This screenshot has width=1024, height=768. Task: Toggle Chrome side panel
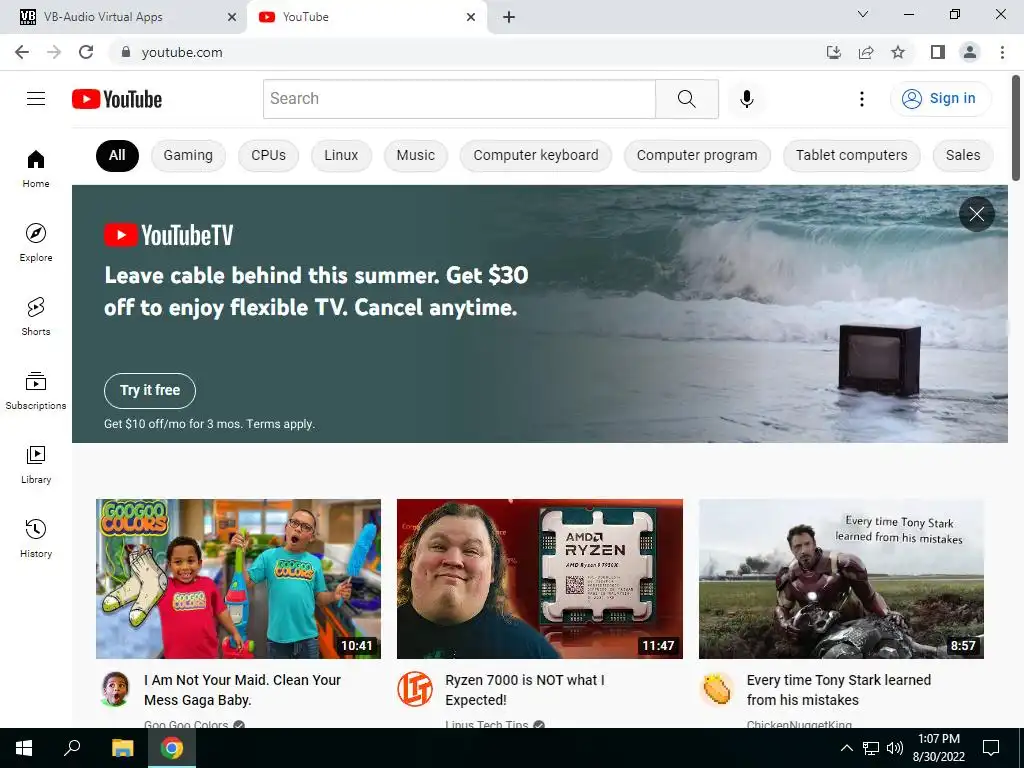click(x=938, y=52)
